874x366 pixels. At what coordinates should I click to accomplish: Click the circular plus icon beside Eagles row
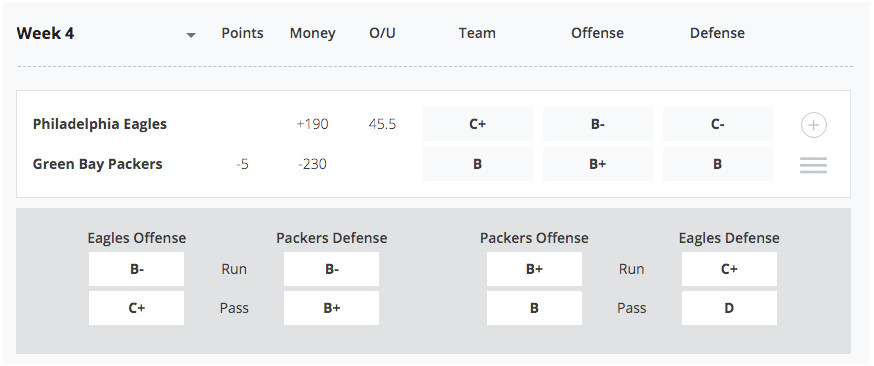pyautogui.click(x=813, y=125)
